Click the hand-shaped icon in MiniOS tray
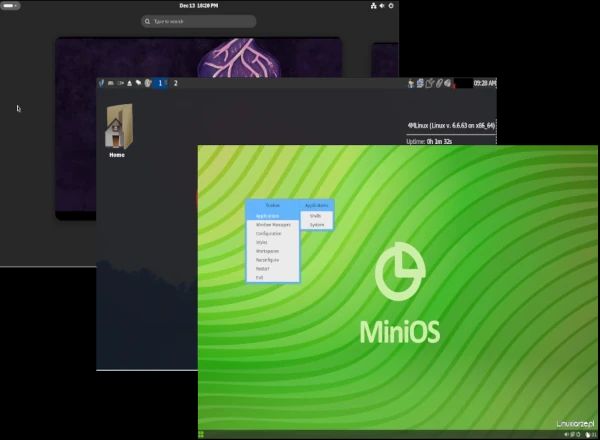Viewport: 600px width, 440px height. coord(588,435)
